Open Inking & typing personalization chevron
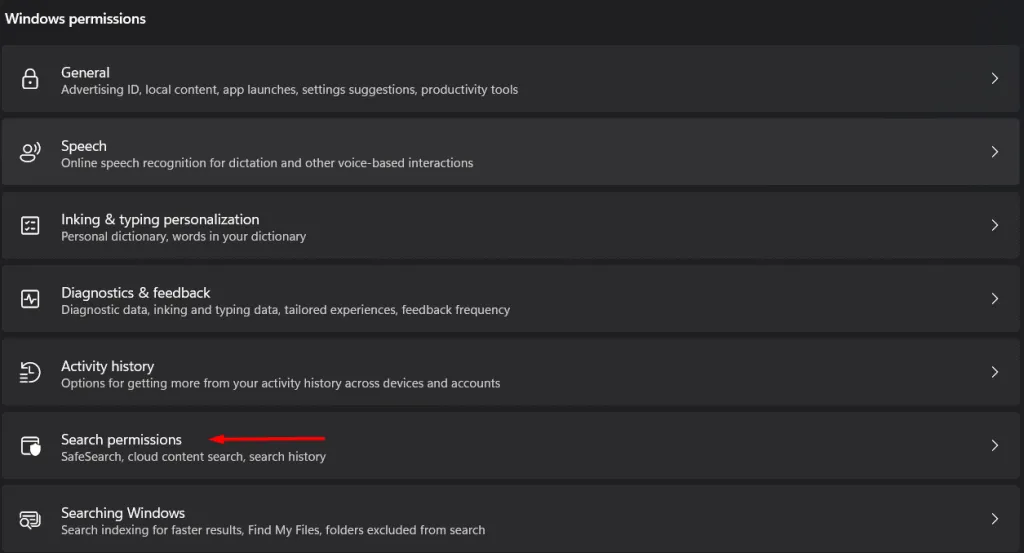Screen dimensions: 1024x553 coord(995,225)
